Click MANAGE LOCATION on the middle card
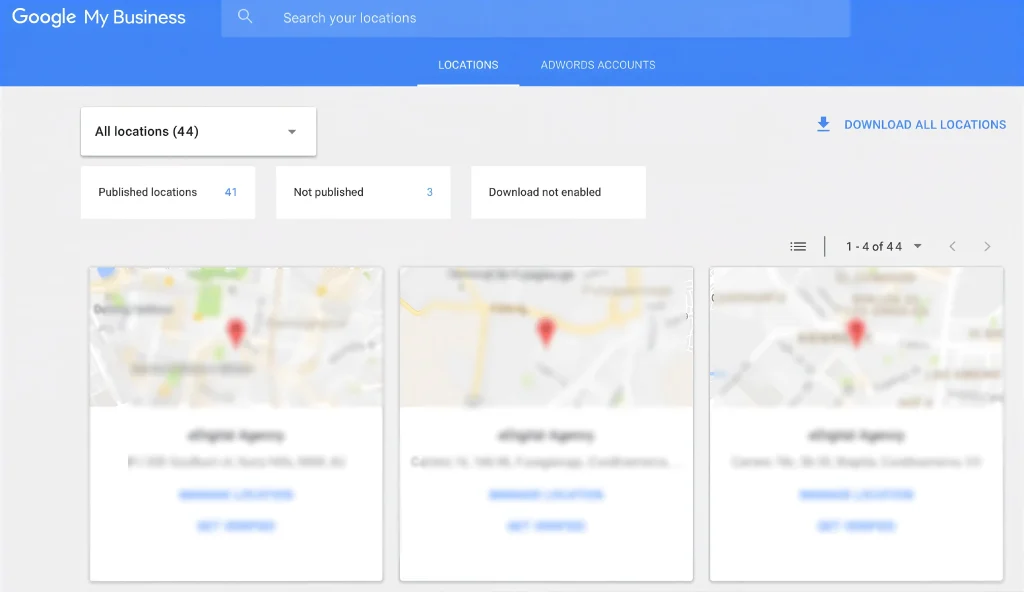Screen dimensions: 1024x592 point(546,494)
